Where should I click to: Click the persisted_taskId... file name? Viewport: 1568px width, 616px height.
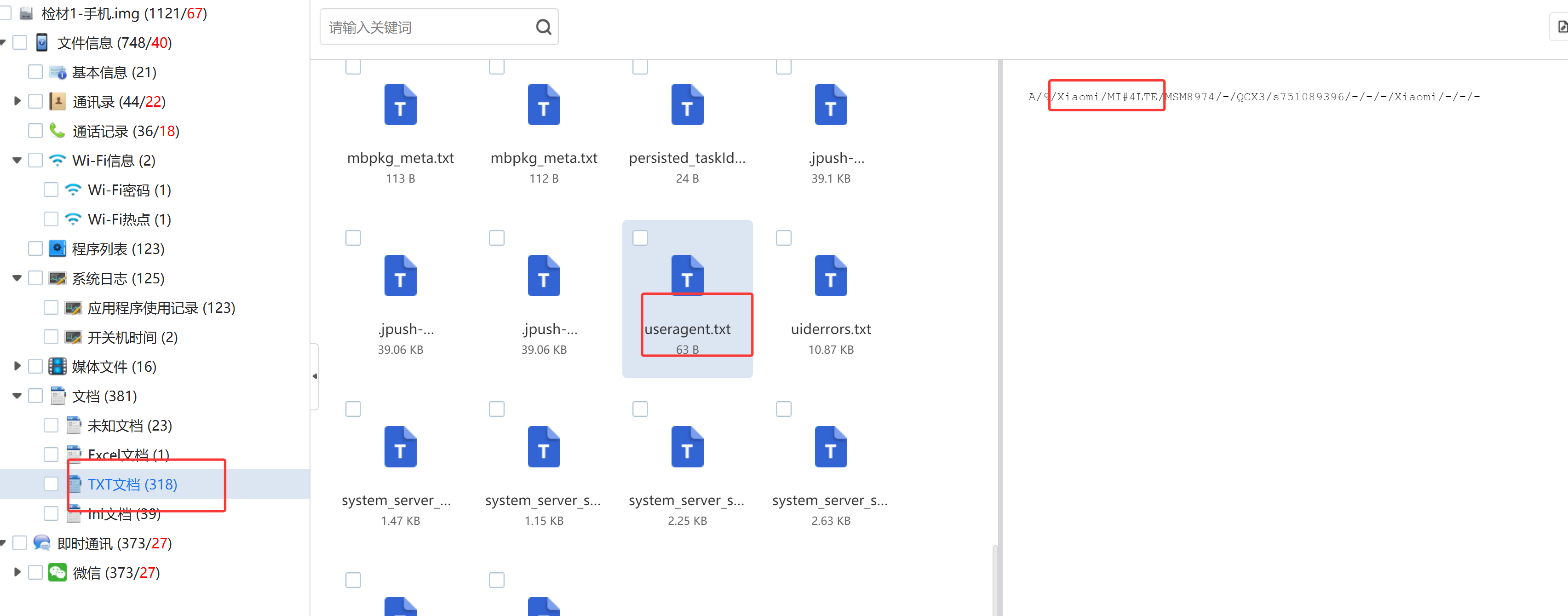tap(687, 158)
